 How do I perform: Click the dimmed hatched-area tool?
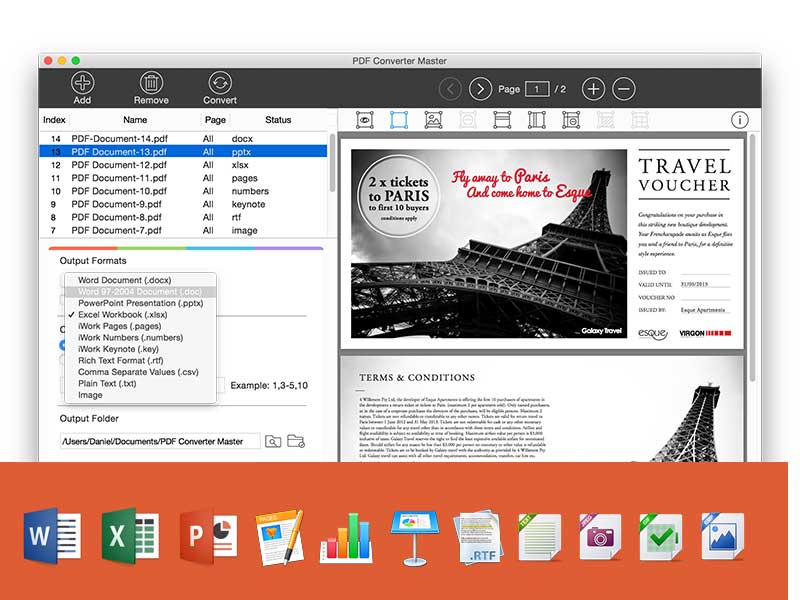[x=606, y=120]
